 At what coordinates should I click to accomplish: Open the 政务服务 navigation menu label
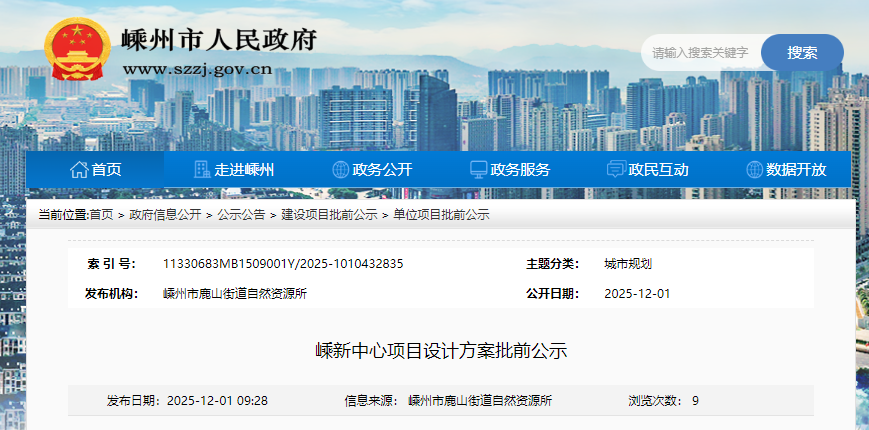(x=520, y=170)
